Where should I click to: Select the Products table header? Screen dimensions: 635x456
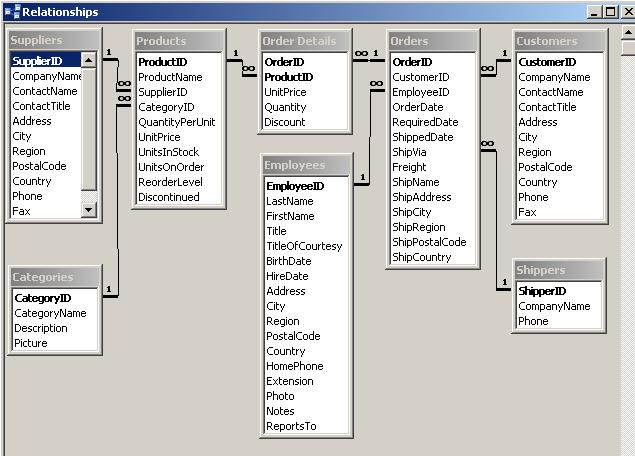[177, 41]
